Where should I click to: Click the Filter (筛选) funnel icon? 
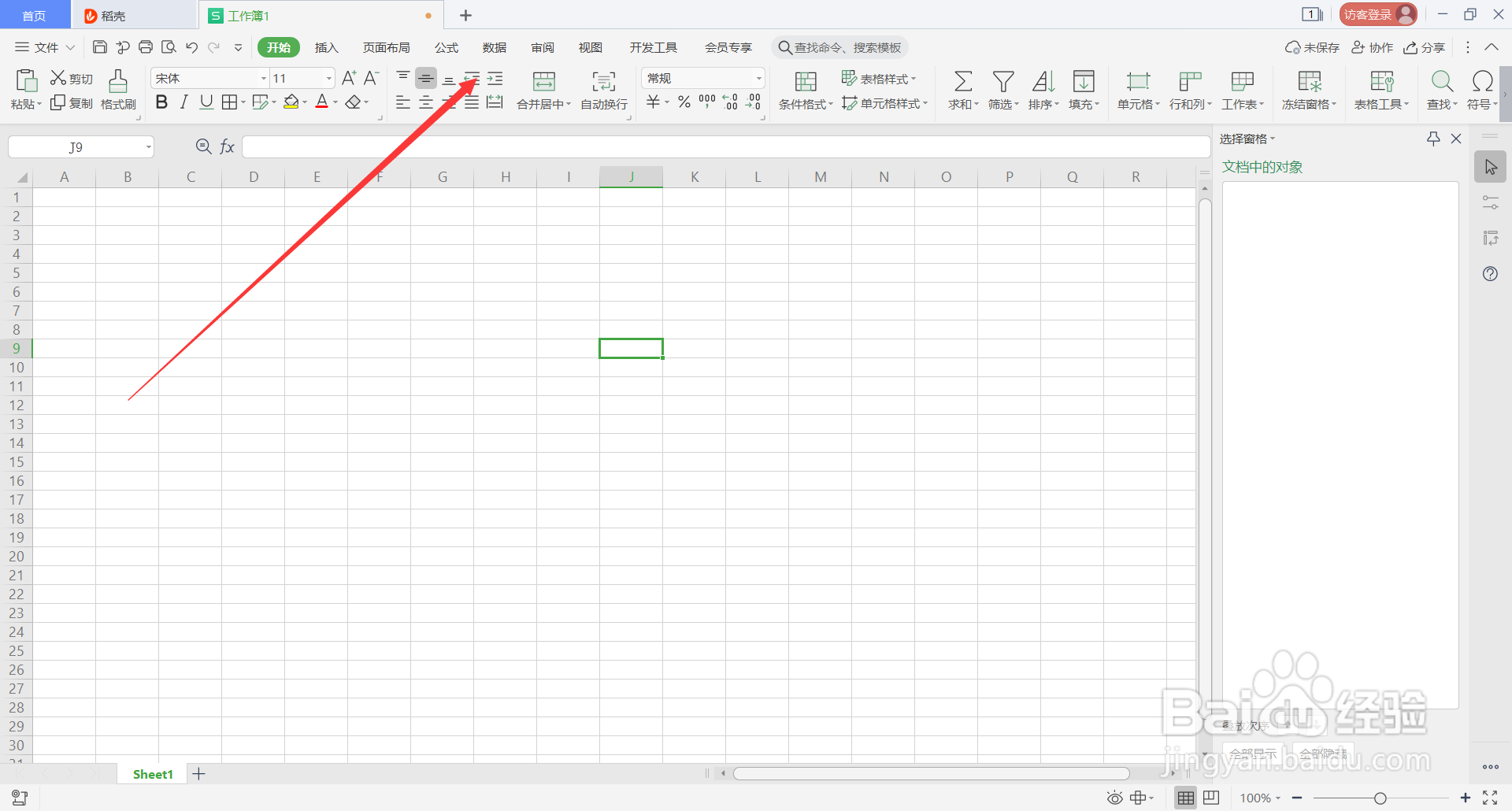pos(1003,81)
